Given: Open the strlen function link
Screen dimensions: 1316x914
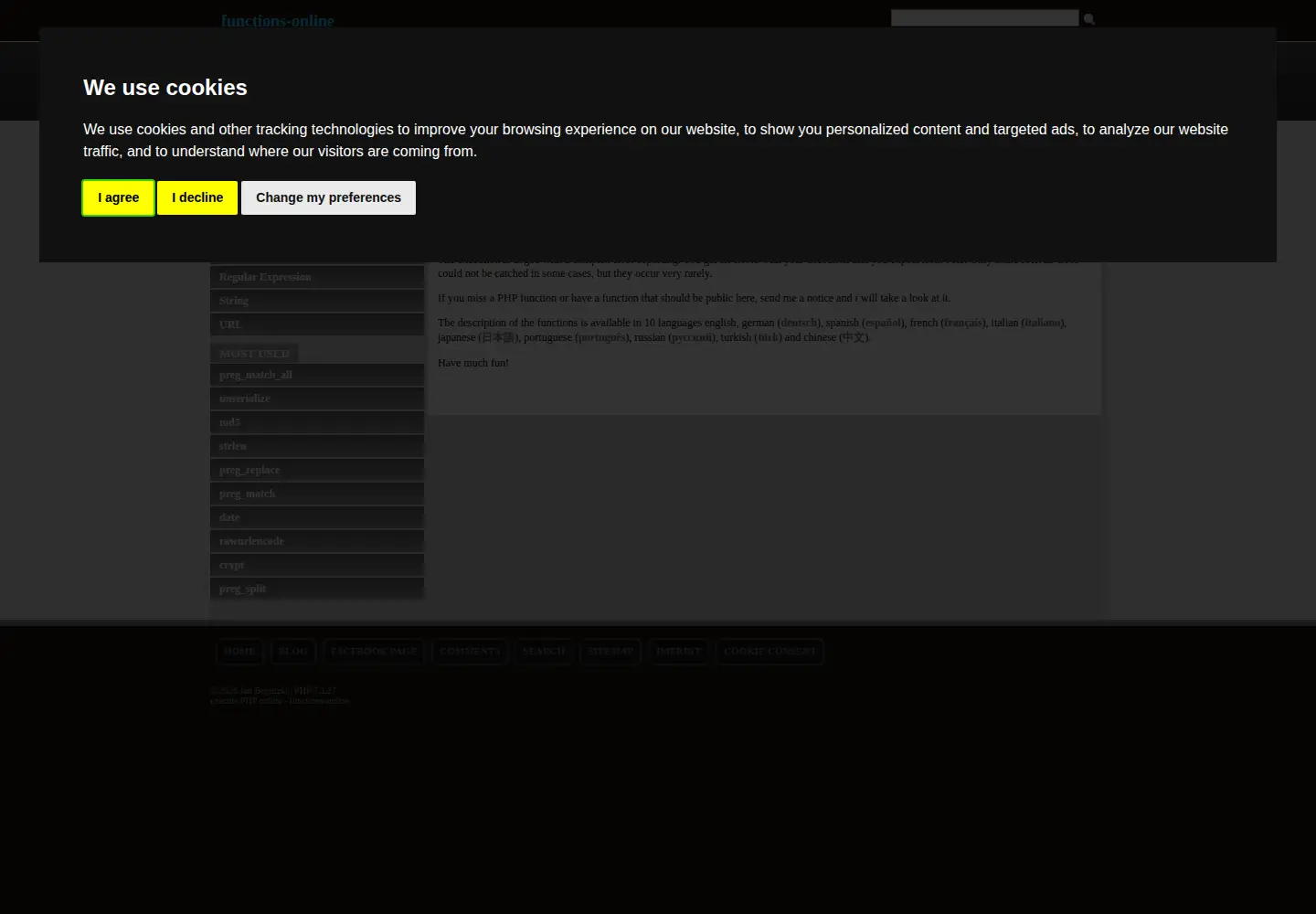Looking at the screenshot, I should tap(317, 446).
